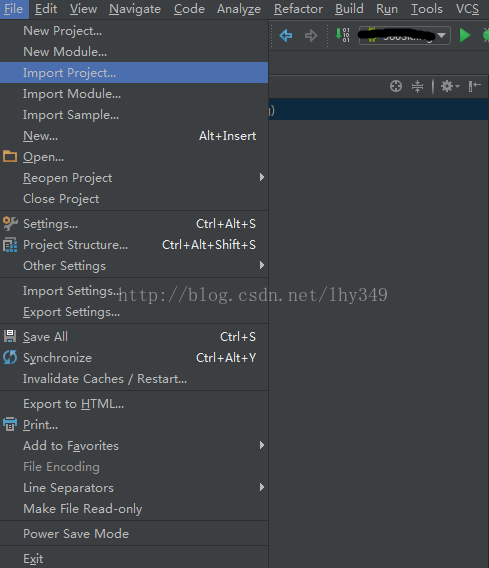The width and height of the screenshot is (489, 568).
Task: Open the Build menu
Action: (349, 9)
